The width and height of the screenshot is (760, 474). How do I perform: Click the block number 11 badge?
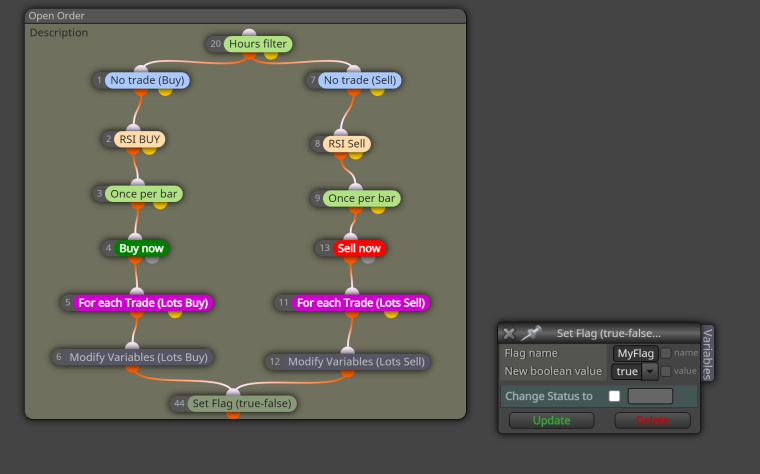click(x=284, y=302)
